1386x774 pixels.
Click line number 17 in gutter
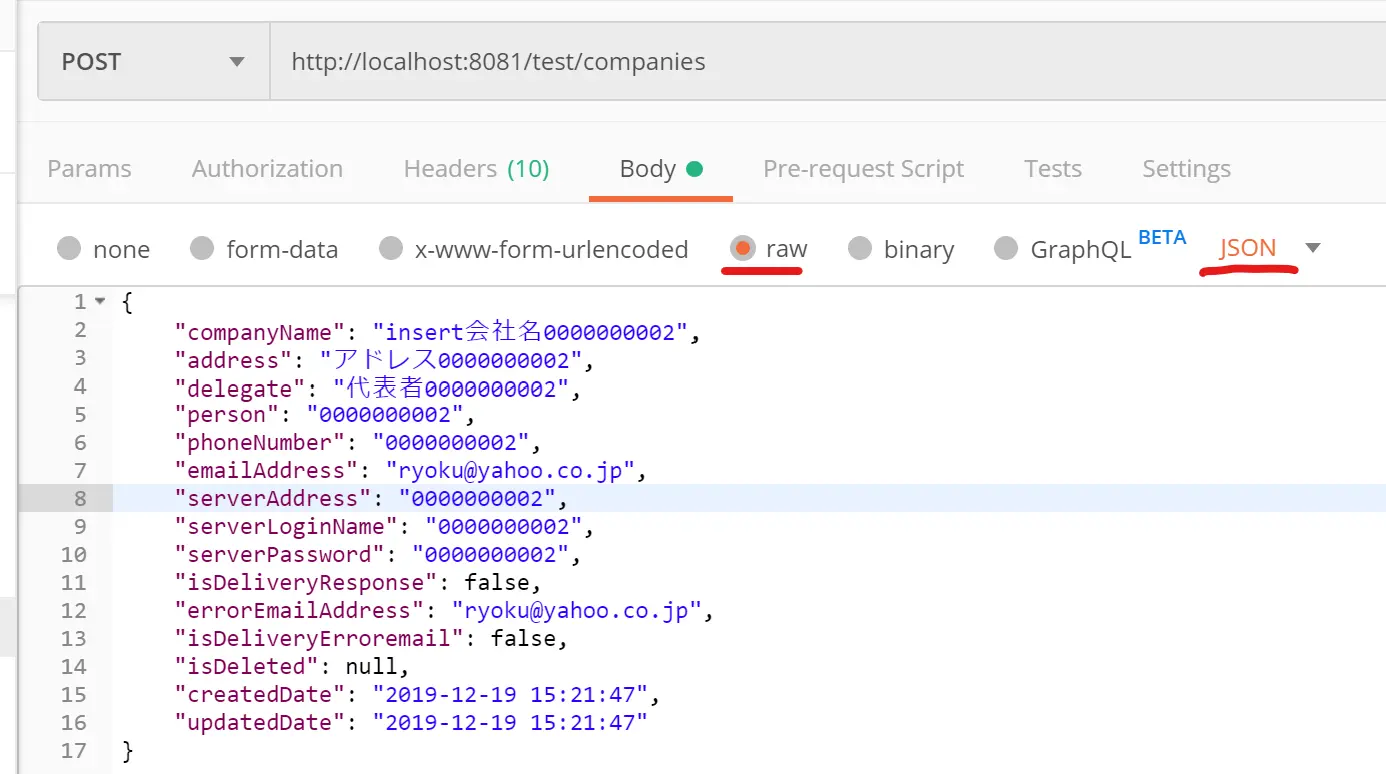coord(73,750)
